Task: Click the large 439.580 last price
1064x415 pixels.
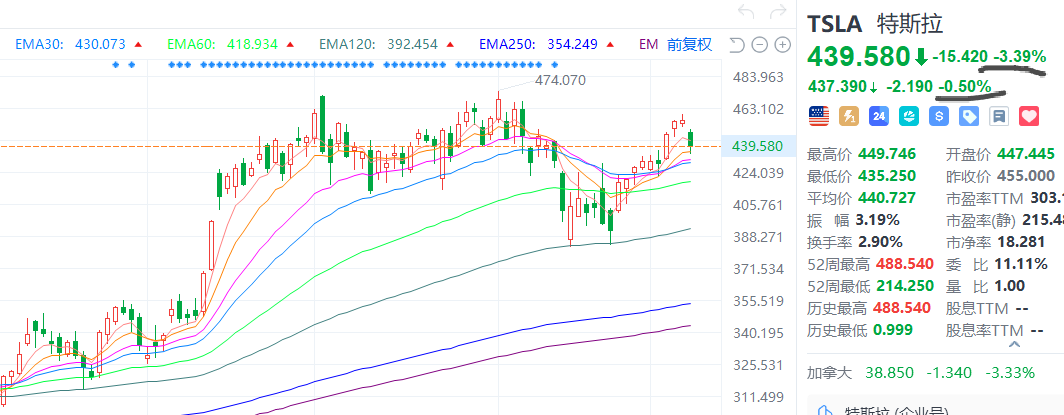Action: pos(858,56)
